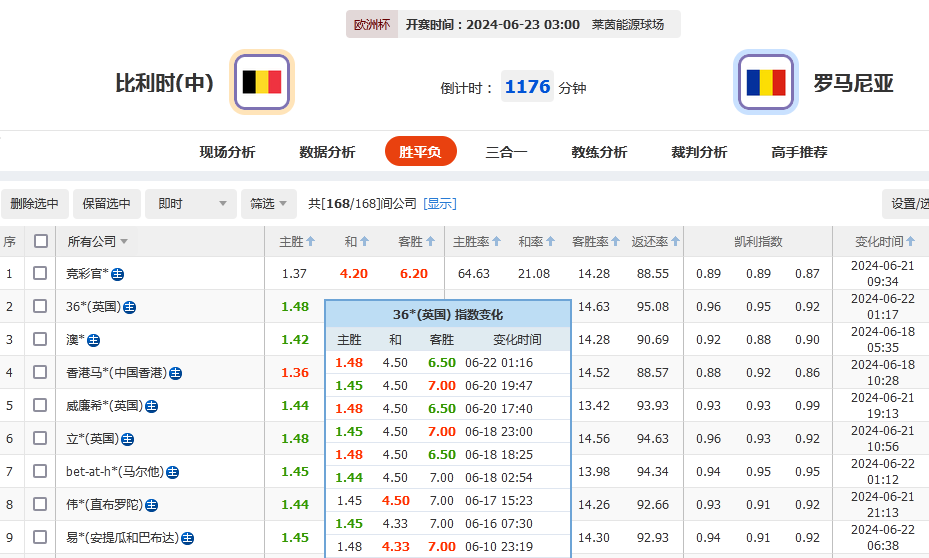
Task: Click the Romania flag team icon
Action: click(x=765, y=82)
